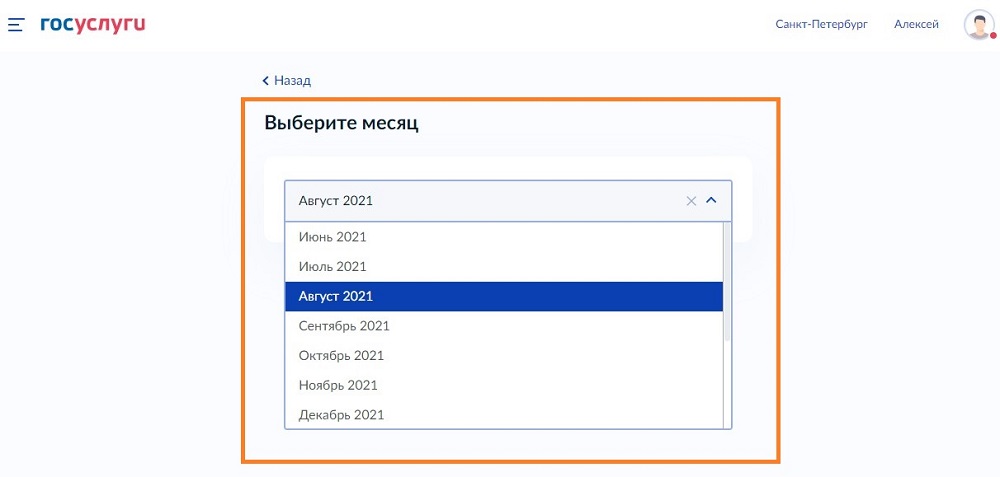Click the red notification dot on avatar
Screen dimensions: 1000x477
pyautogui.click(x=993, y=36)
